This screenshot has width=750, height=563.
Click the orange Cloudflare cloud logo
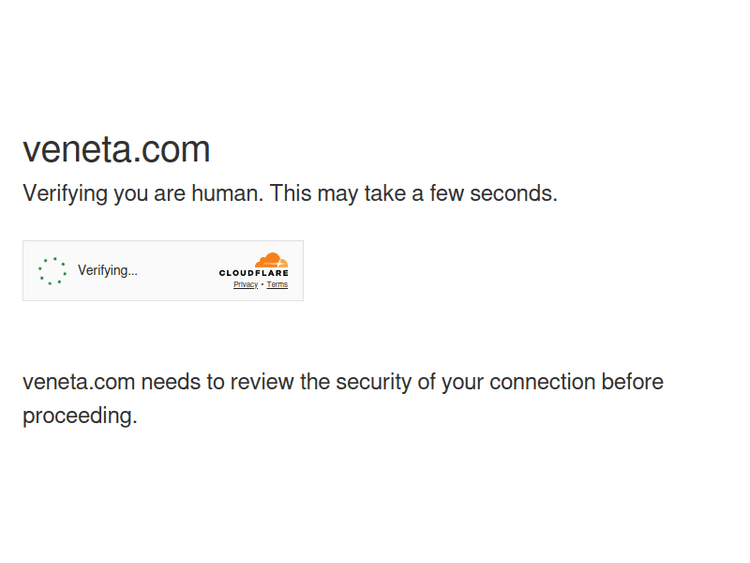click(x=271, y=260)
